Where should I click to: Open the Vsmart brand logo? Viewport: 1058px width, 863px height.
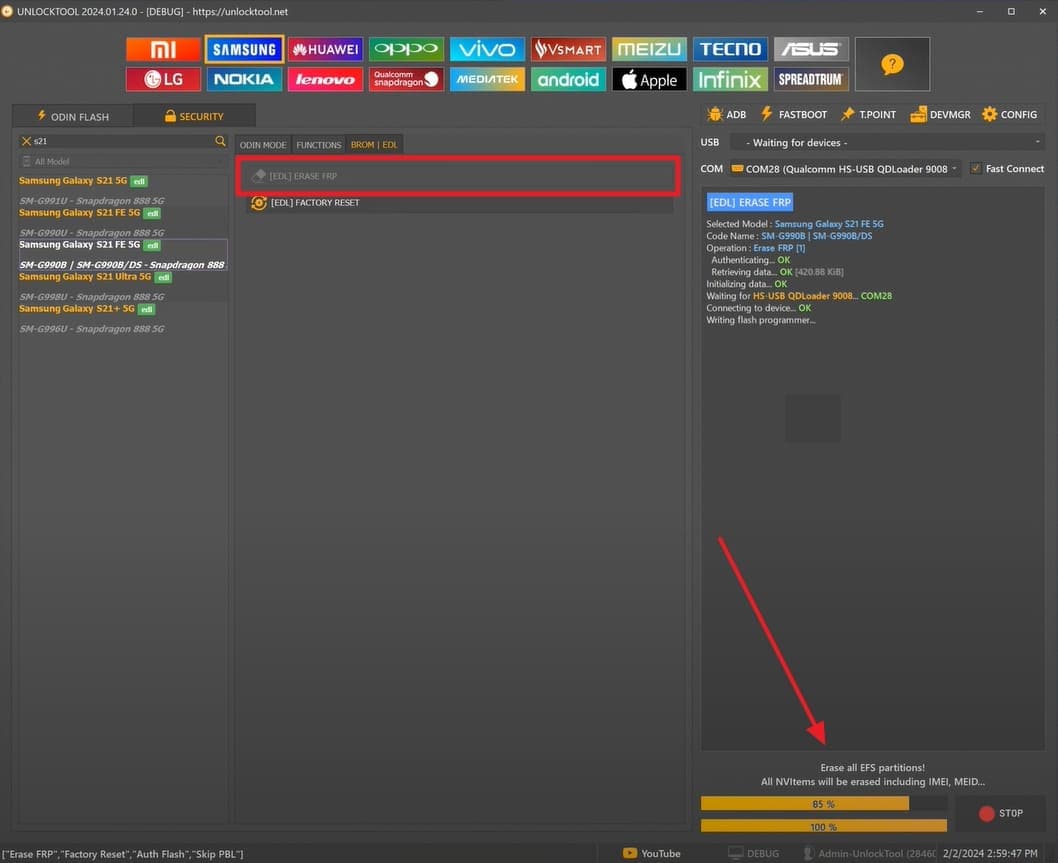(568, 49)
